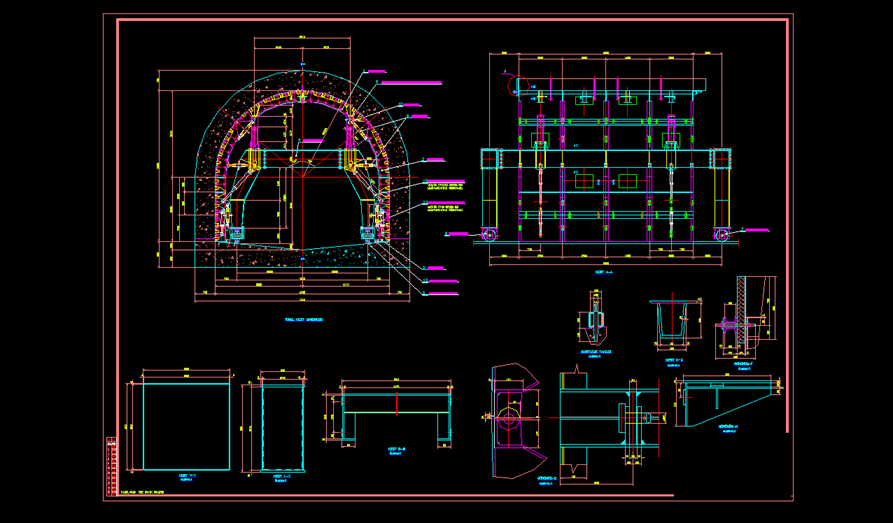Viewport: 893px width, 523px height.
Task: Select the section A-A caption under side elevation
Action: click(602, 271)
